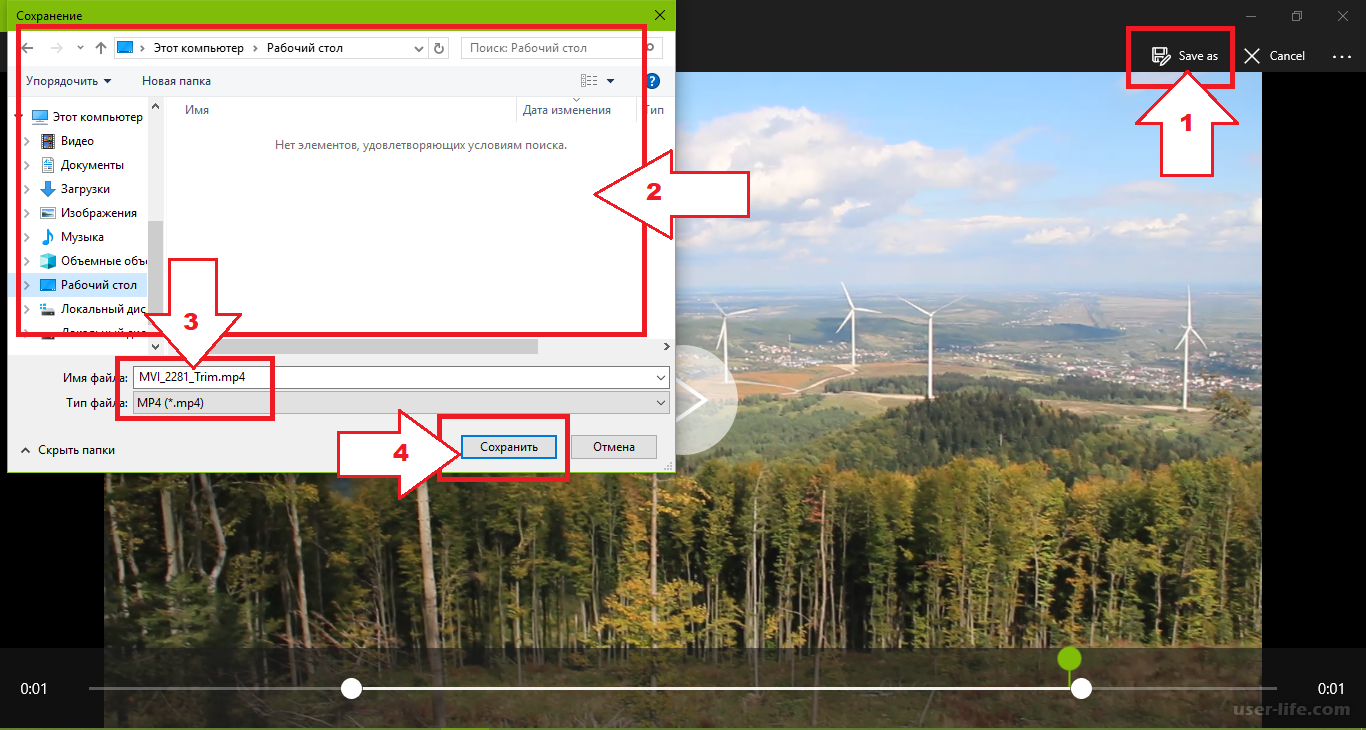Viewport: 1366px width, 730px height.
Task: Expand the 'Рабочий стол' tree node chevron
Action: click(x=27, y=285)
